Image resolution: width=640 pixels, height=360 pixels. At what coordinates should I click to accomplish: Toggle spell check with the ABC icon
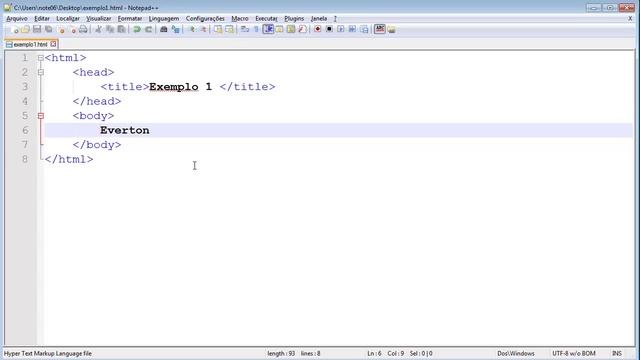[380, 29]
